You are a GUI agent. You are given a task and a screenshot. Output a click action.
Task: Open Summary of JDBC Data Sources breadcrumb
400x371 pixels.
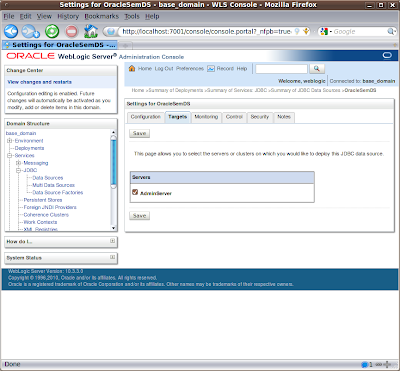pos(305,90)
